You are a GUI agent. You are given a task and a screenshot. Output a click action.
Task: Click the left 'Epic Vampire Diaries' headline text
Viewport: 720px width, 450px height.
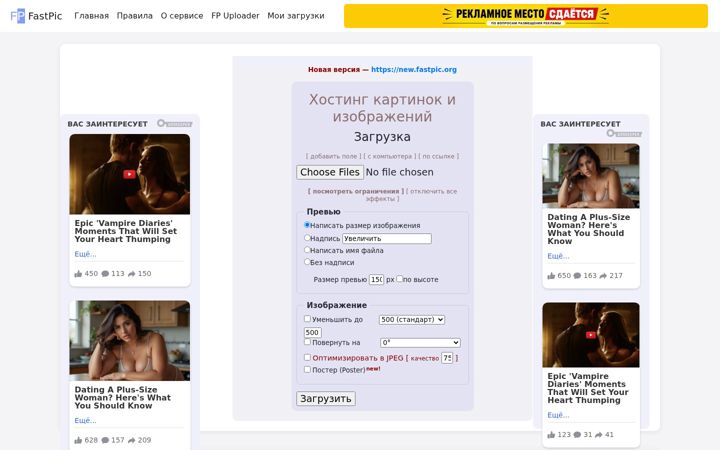[x=125, y=231]
